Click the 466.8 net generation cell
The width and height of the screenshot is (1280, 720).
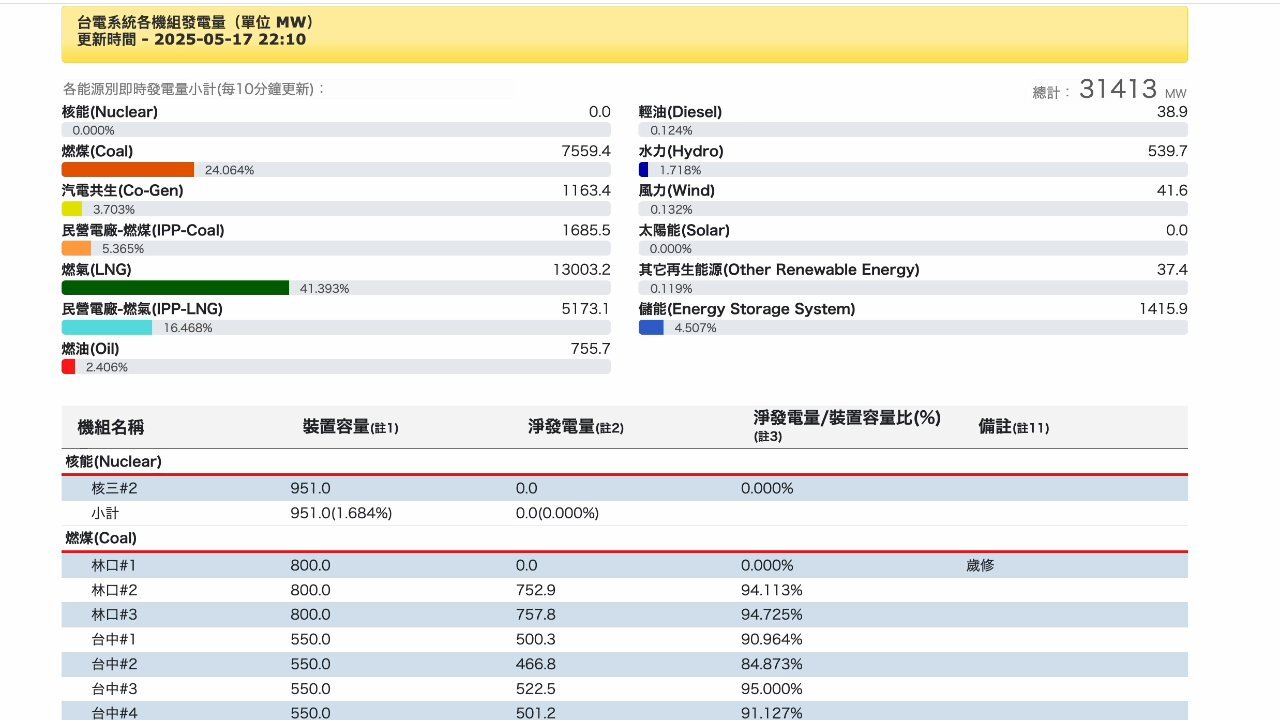(536, 664)
